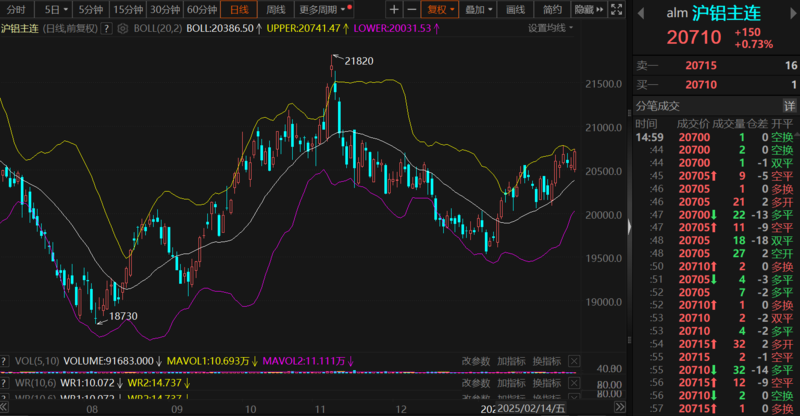Toggle the 简约 simple view mode
This screenshot has width=800, height=416.
pos(552,9)
